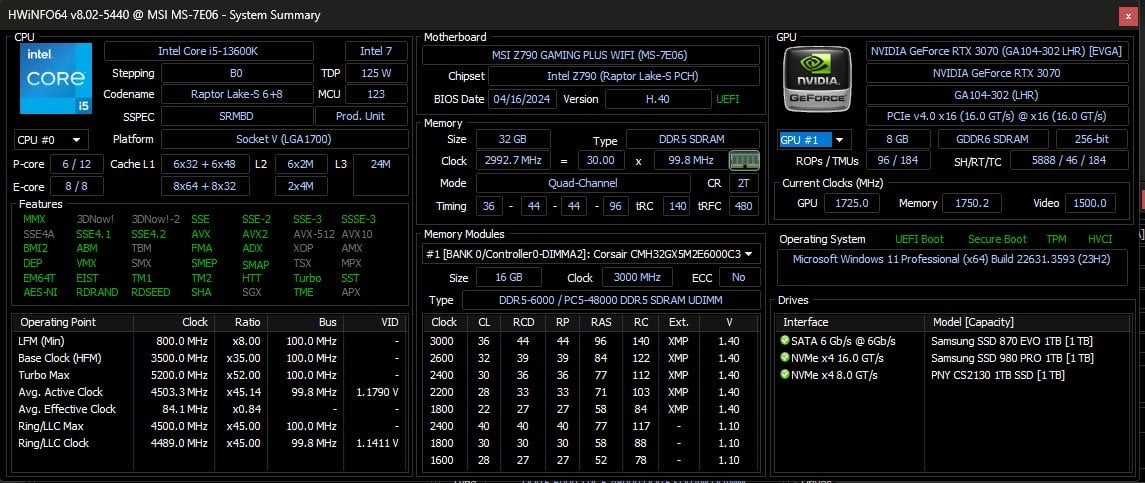Click the SRMBD SSPEC value
Viewport: 1145px width, 483px height.
[x=237, y=116]
